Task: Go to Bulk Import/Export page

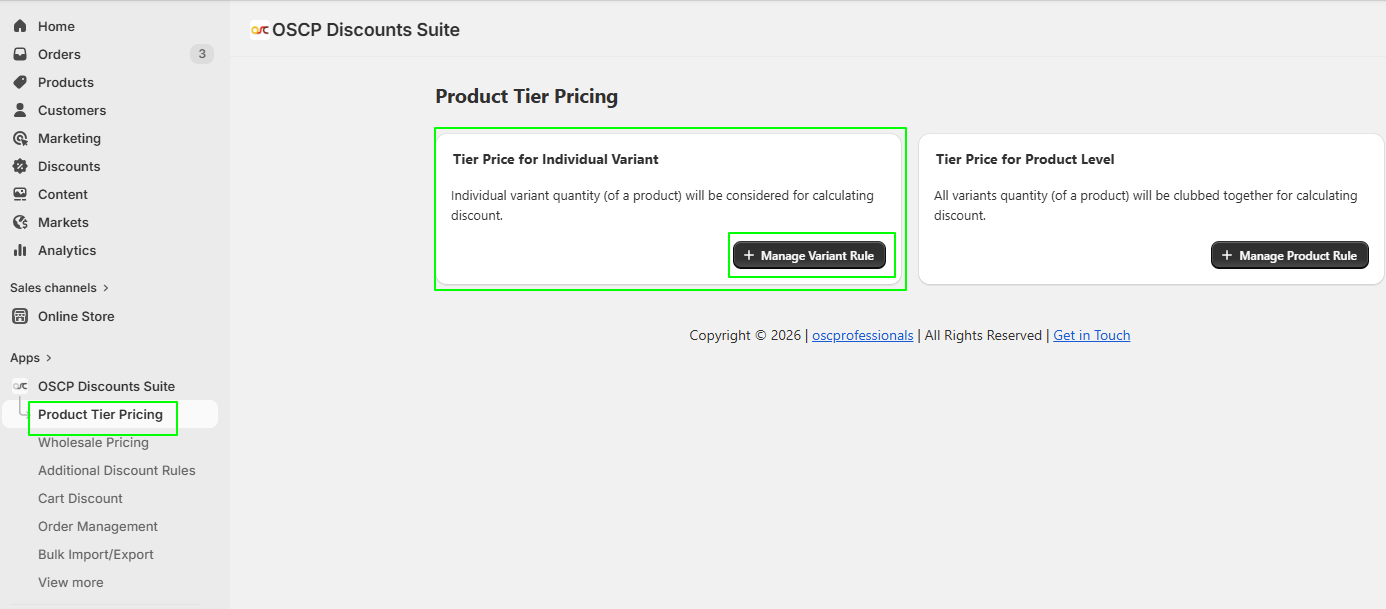Action: click(x=96, y=554)
